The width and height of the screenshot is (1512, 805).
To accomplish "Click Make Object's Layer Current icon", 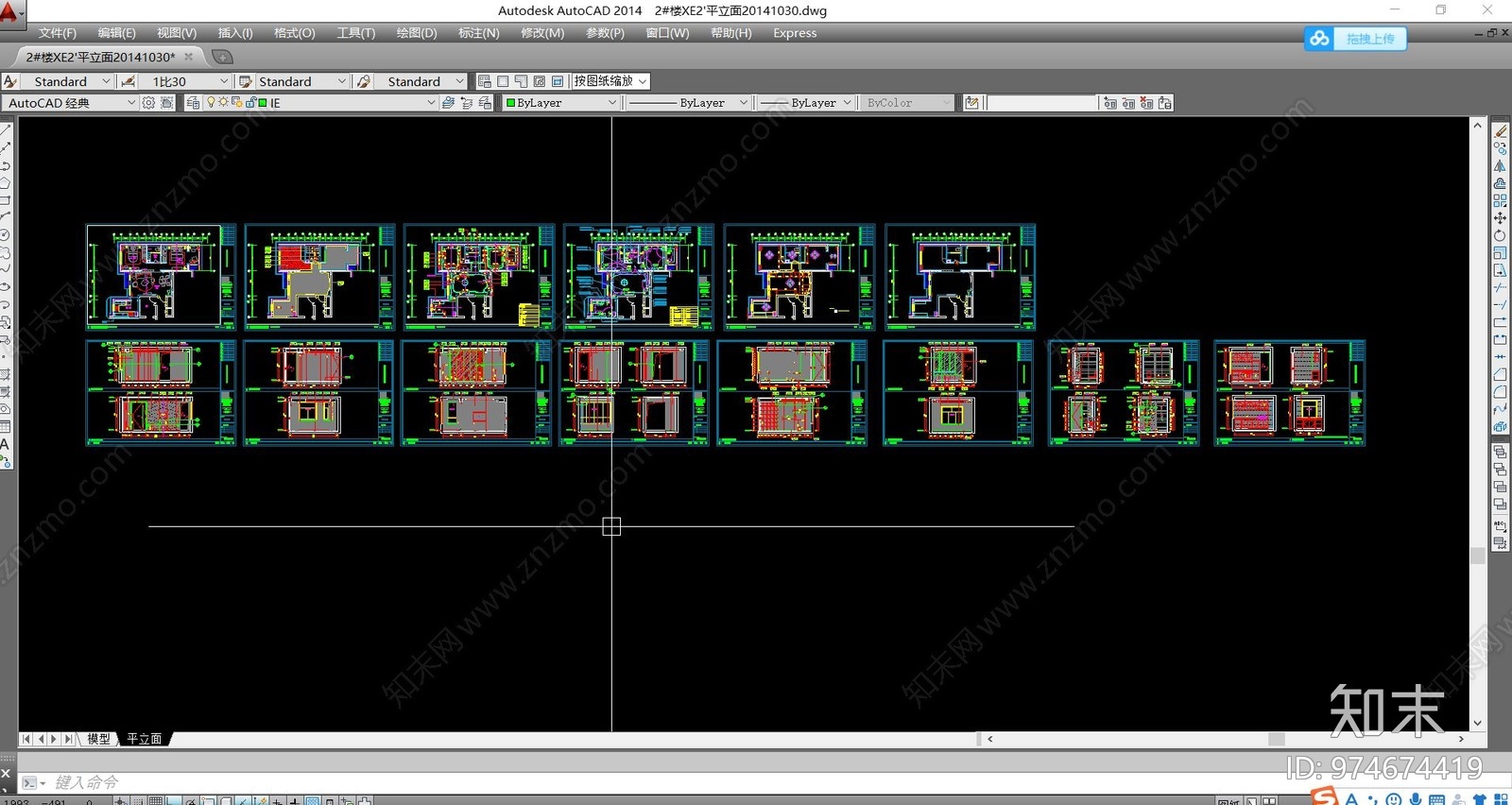I will pyautogui.click(x=448, y=103).
